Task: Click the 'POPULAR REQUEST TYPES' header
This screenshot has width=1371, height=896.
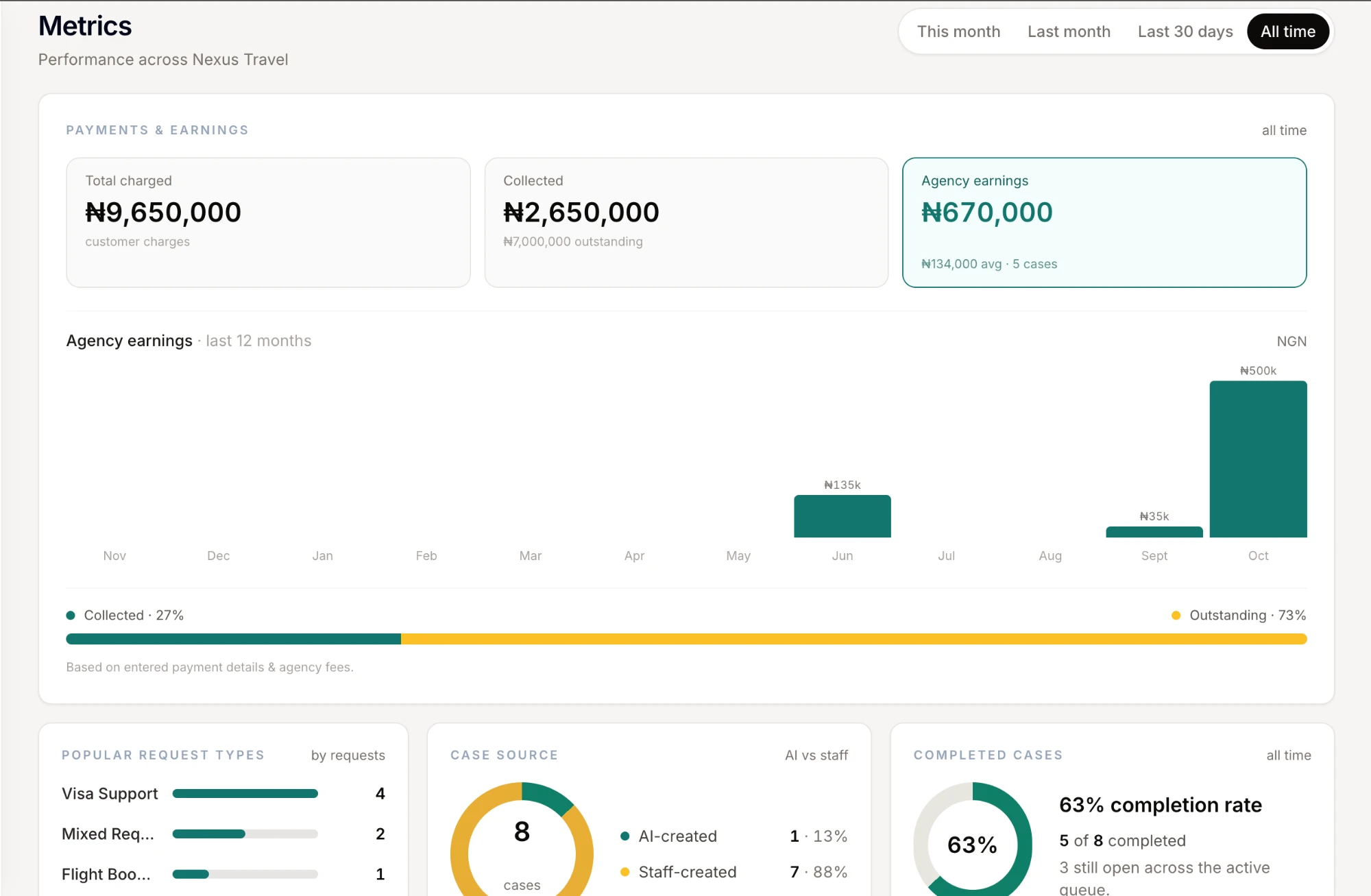Action: tap(163, 755)
